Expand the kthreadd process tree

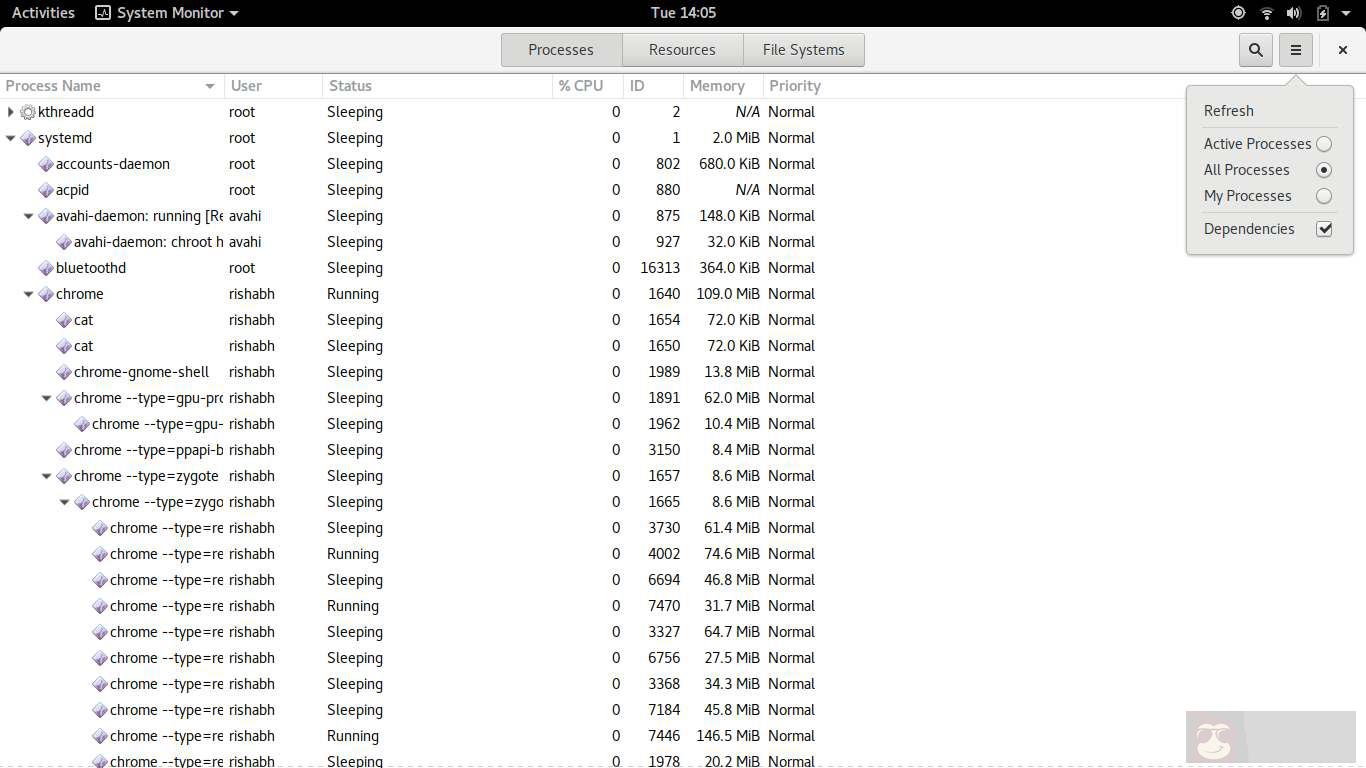coord(10,112)
